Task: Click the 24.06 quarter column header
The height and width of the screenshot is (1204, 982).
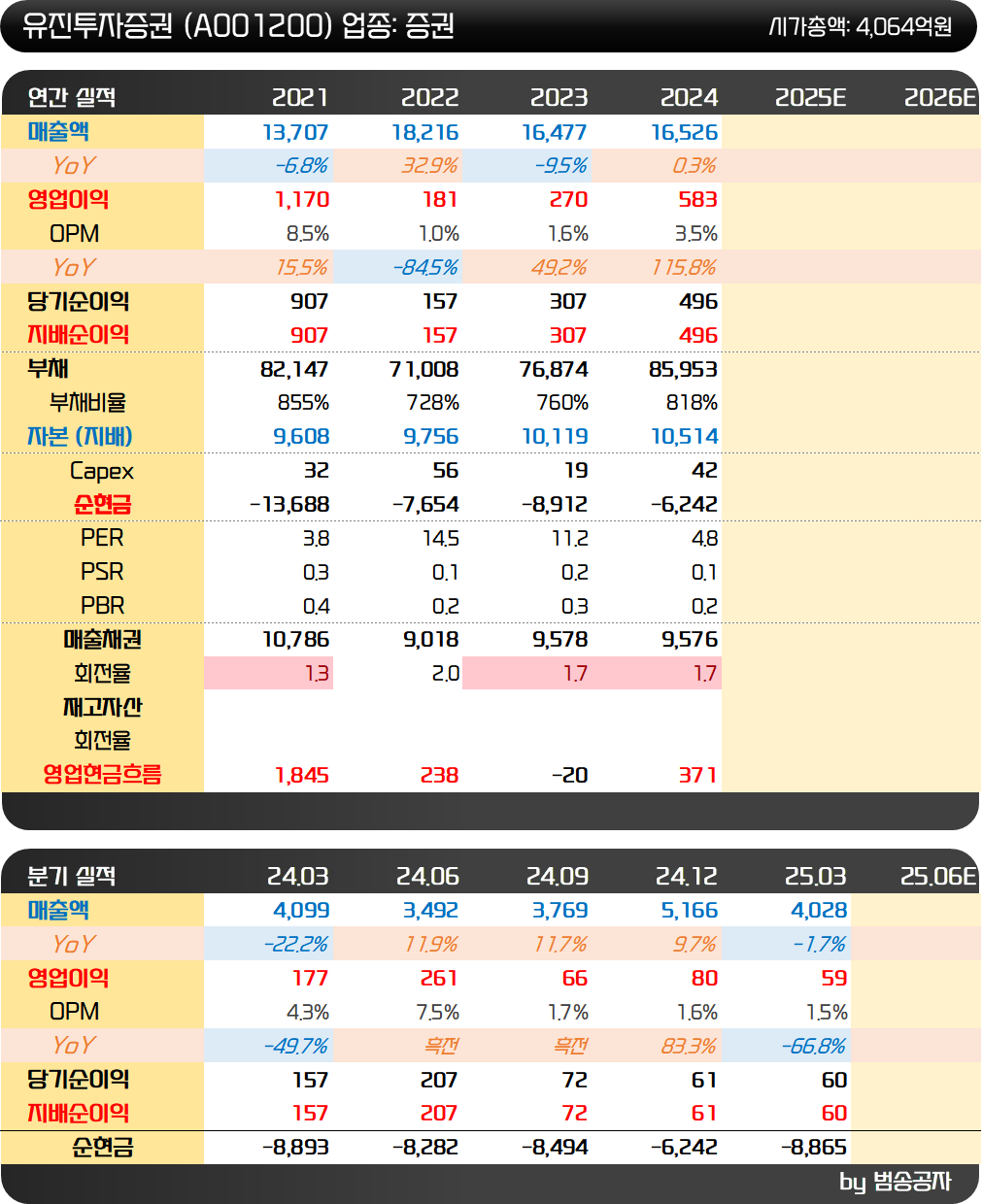Action: click(427, 876)
